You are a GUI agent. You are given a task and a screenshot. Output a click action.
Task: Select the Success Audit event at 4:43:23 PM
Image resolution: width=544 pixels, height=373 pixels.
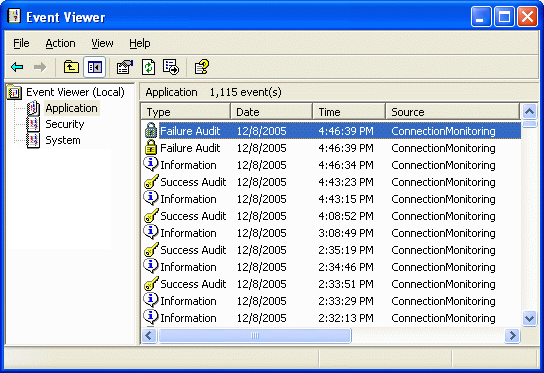[331, 182]
